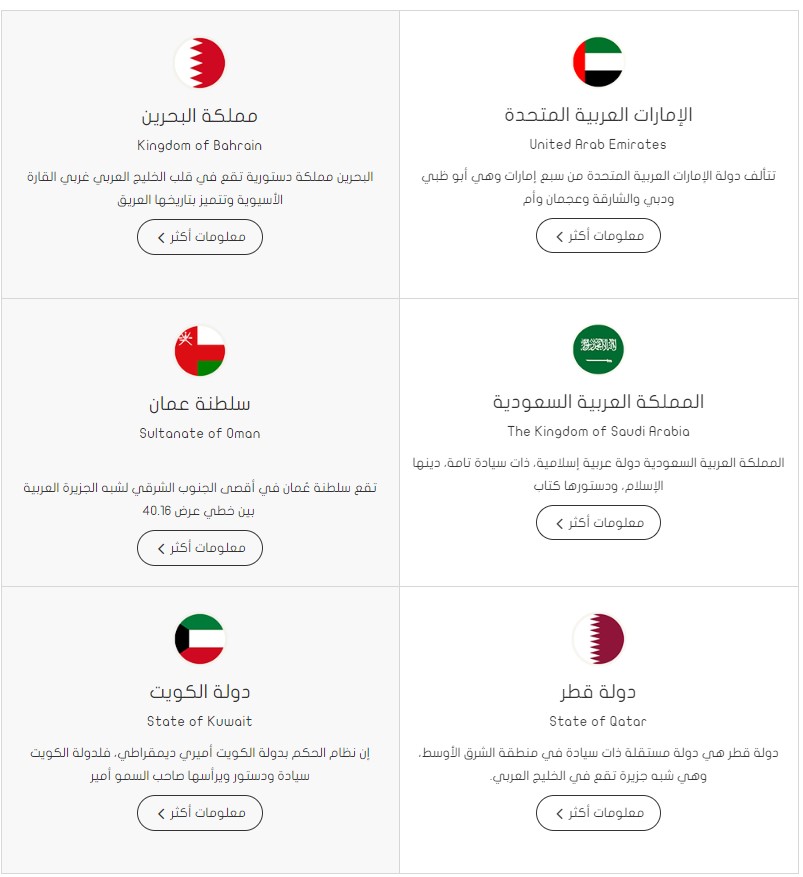
Task: Click the 'State of Qatar' English title
Action: [598, 721]
